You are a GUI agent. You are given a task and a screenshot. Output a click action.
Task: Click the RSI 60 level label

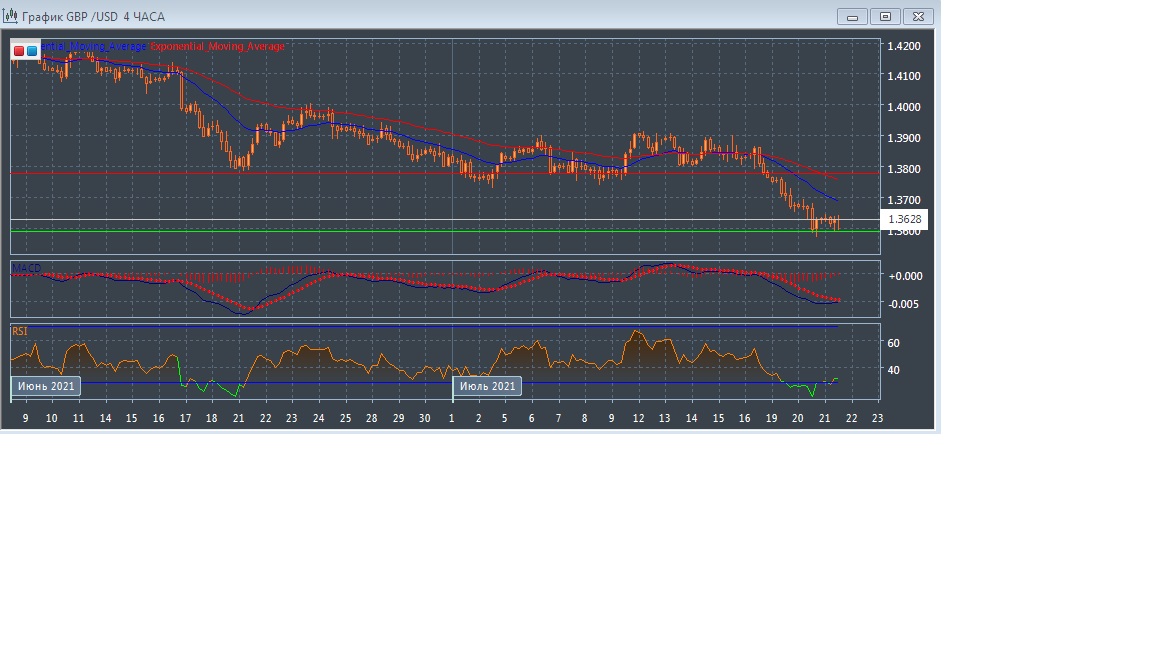tap(893, 343)
